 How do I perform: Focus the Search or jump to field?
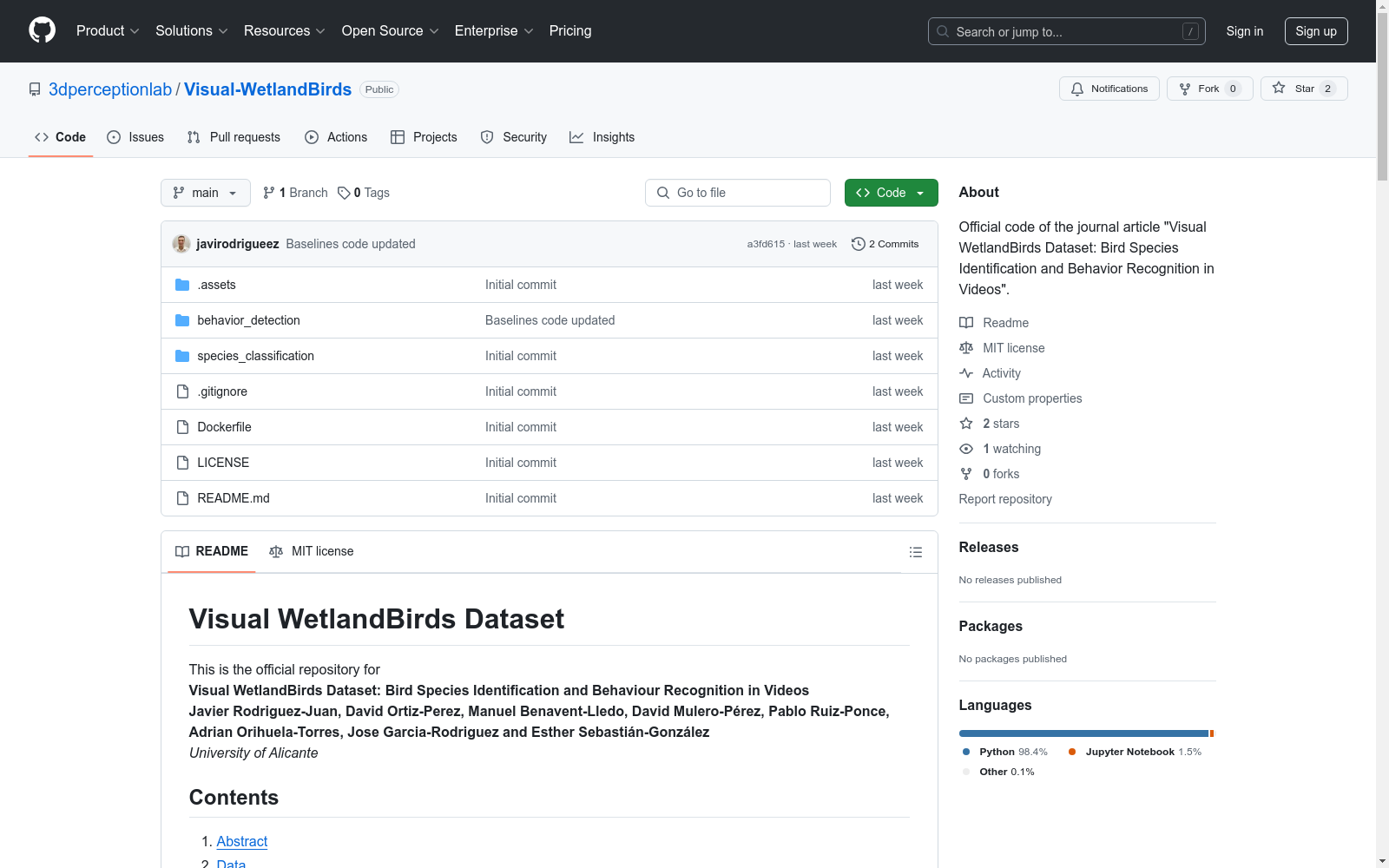point(1067,31)
